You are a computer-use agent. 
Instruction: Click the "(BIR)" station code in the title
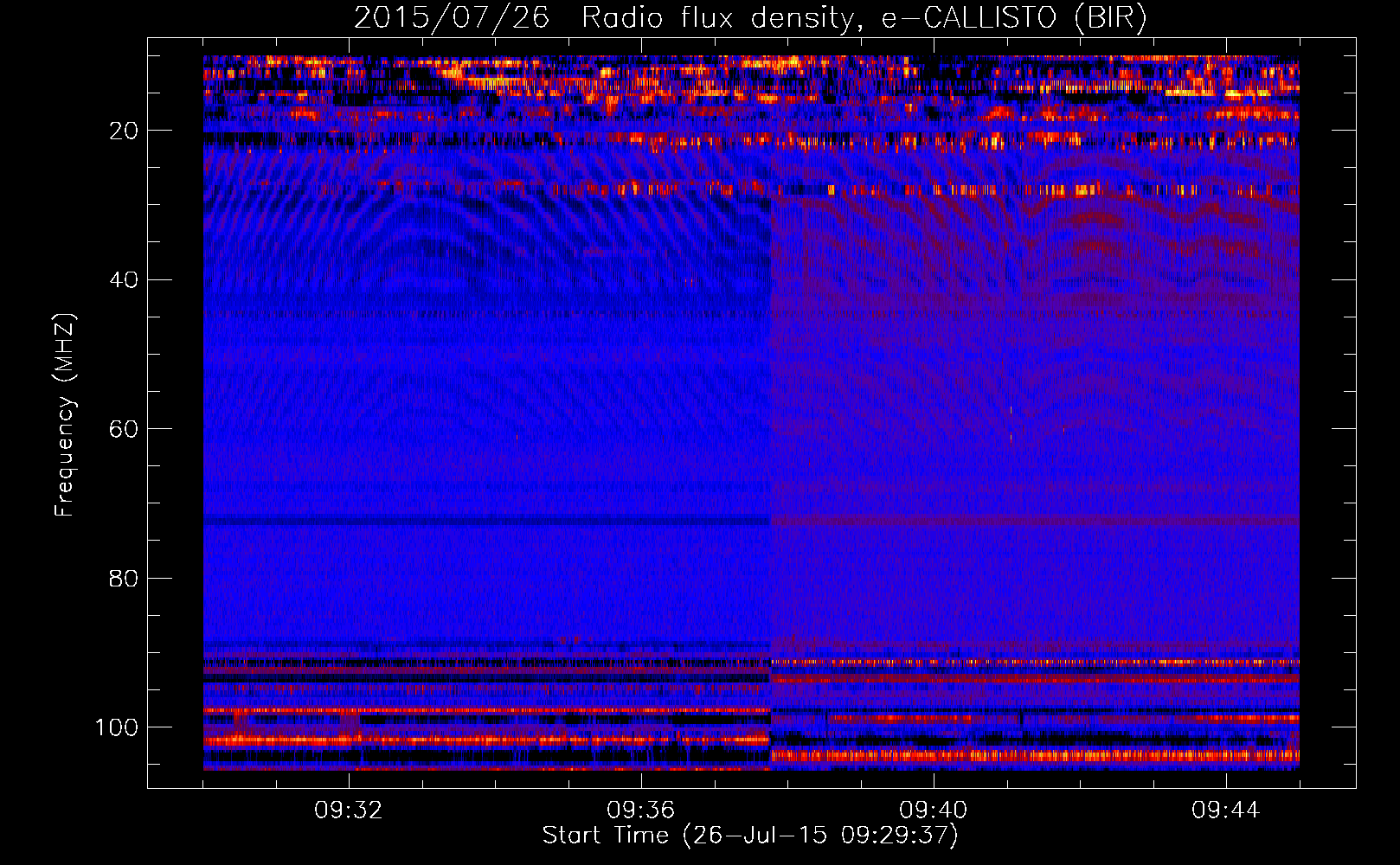click(x=1110, y=18)
